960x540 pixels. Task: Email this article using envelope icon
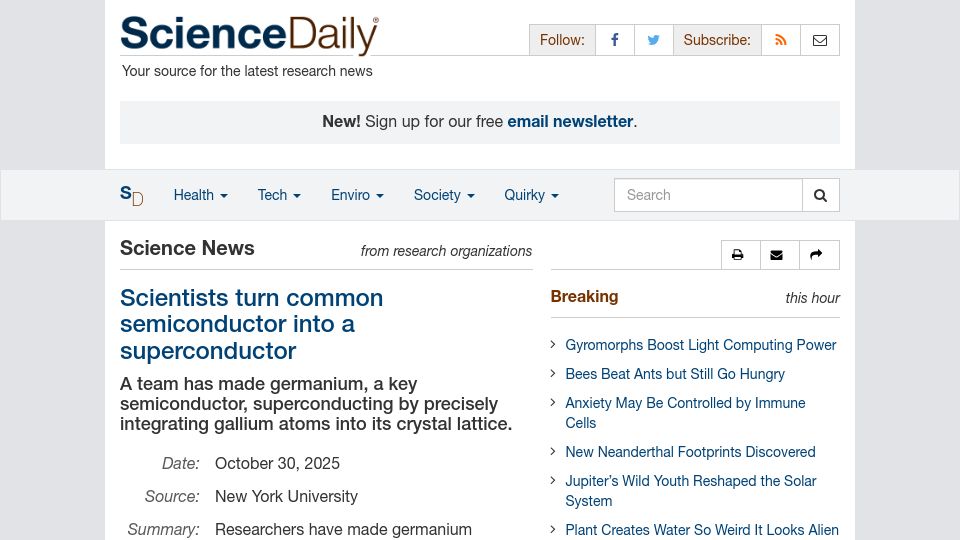(x=779, y=255)
